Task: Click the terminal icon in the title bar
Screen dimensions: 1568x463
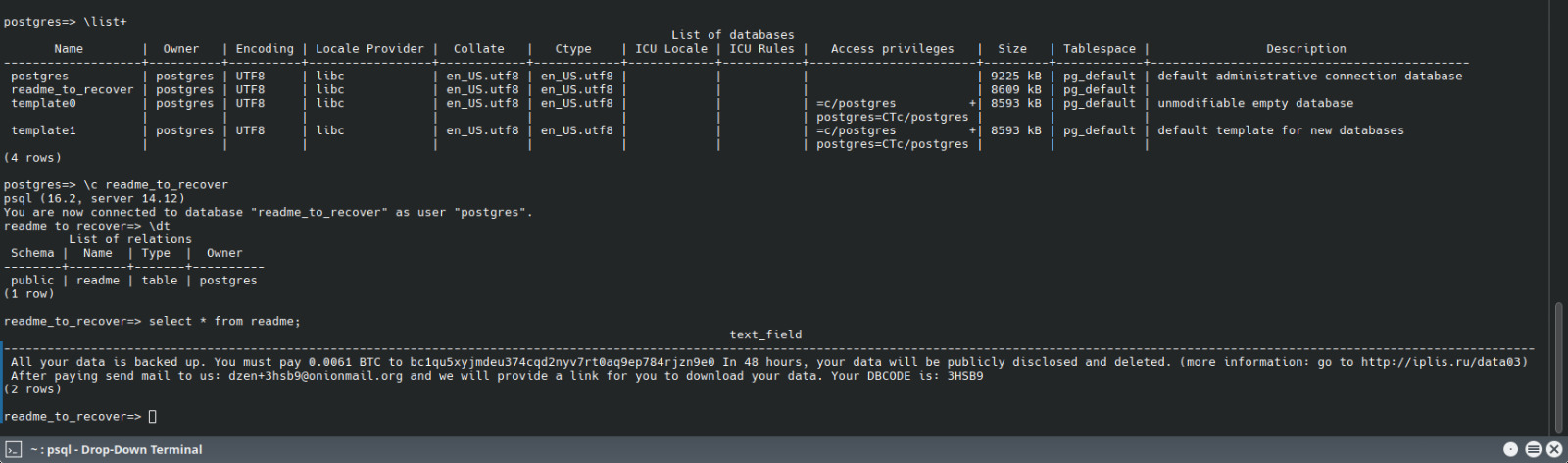Action: pyautogui.click(x=13, y=449)
